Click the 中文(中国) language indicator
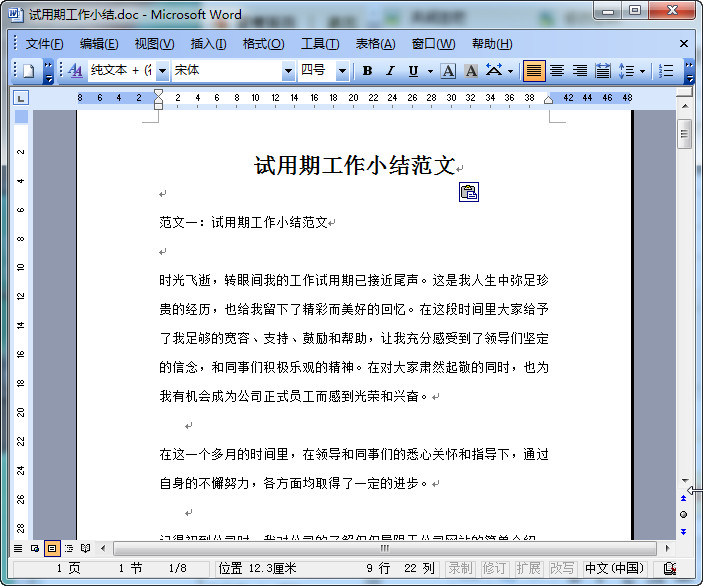Screen dimensions: 703x586 (x=614, y=569)
